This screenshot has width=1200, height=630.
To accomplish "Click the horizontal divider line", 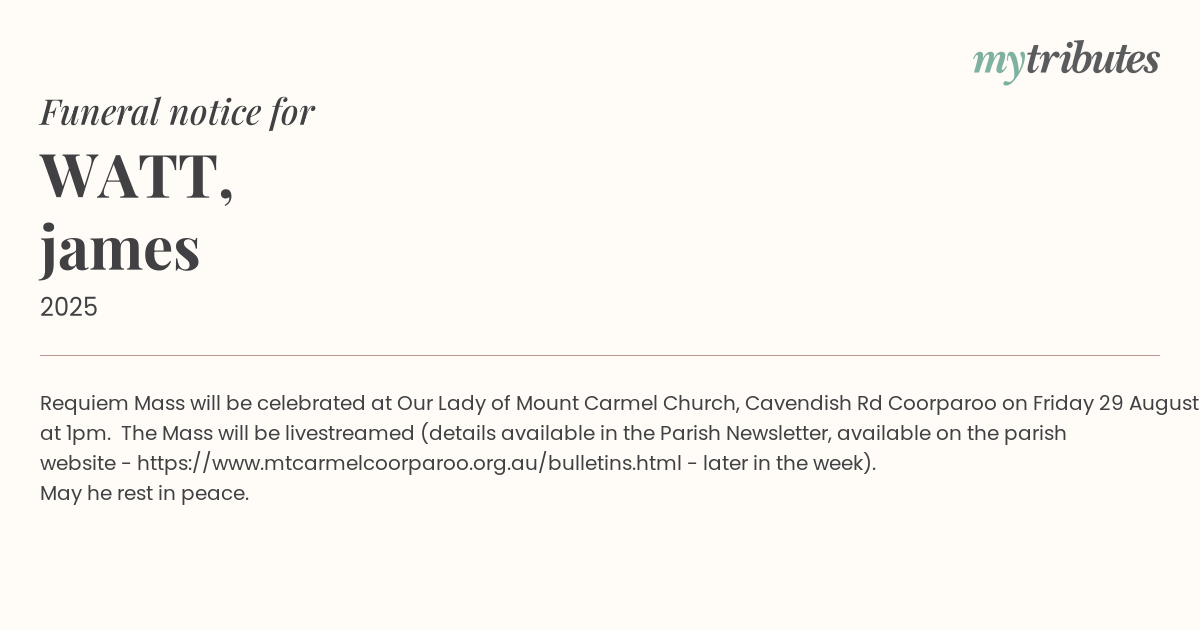I will (x=600, y=355).
